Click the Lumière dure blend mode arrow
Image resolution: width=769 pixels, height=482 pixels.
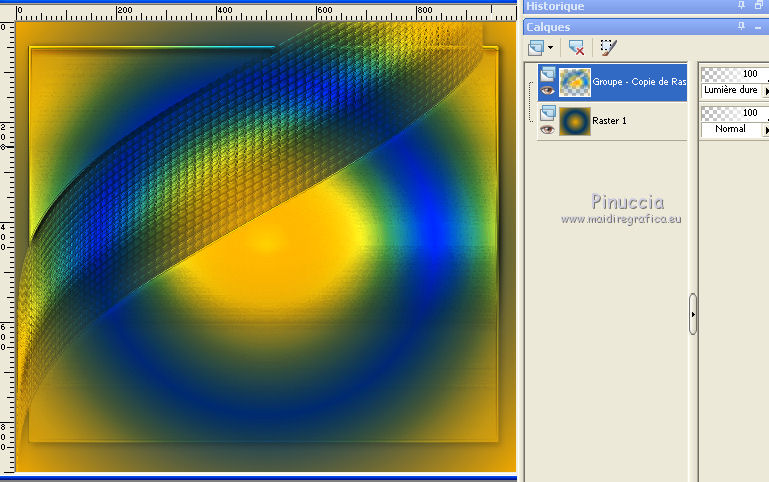click(766, 91)
